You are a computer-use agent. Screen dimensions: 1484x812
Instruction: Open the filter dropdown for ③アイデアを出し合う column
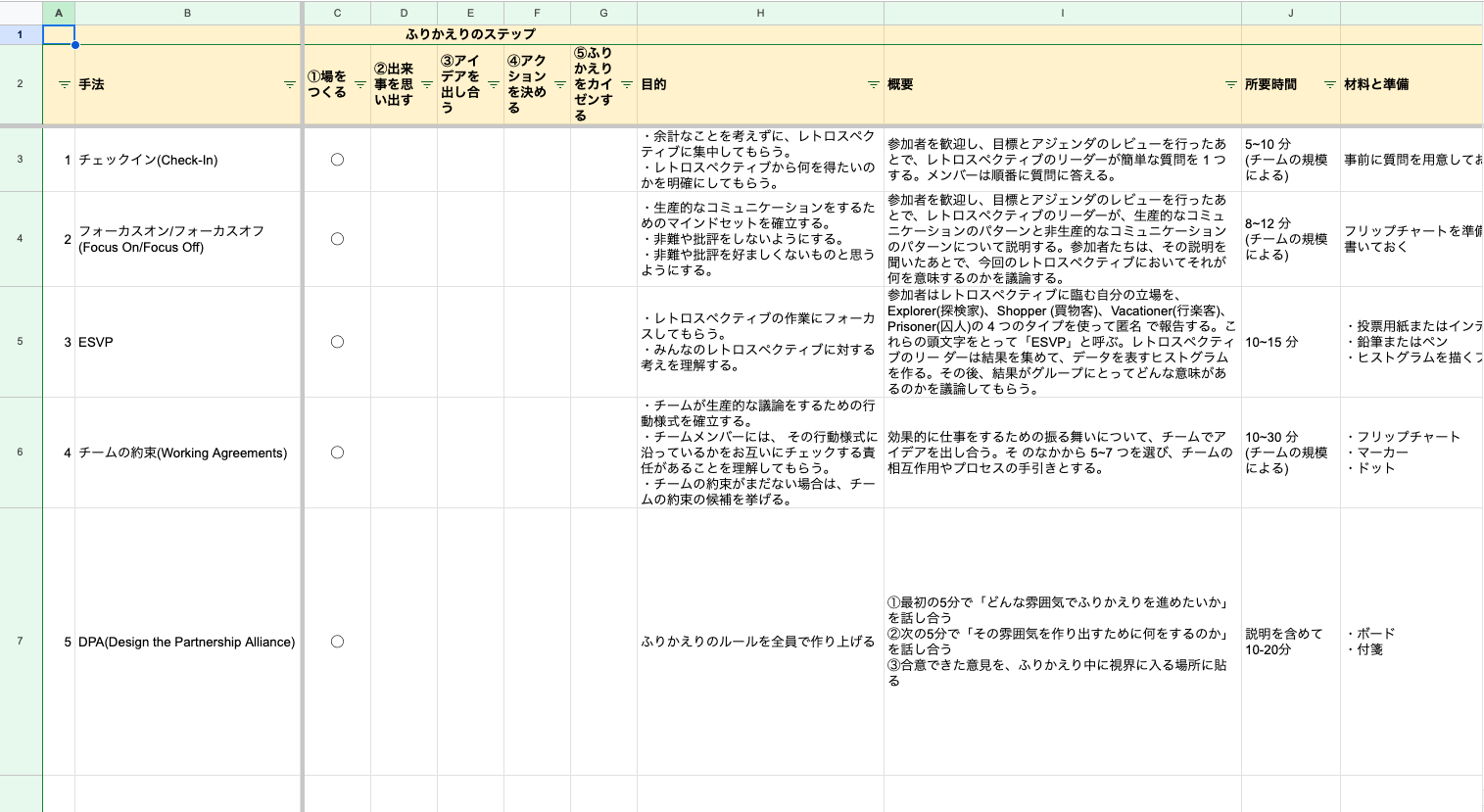[x=493, y=84]
